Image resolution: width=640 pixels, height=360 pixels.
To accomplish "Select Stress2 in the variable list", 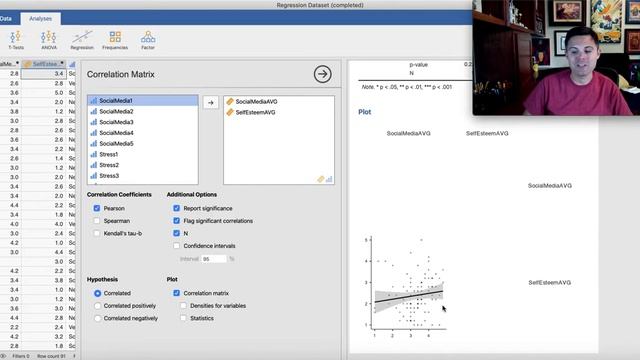I will [142, 165].
